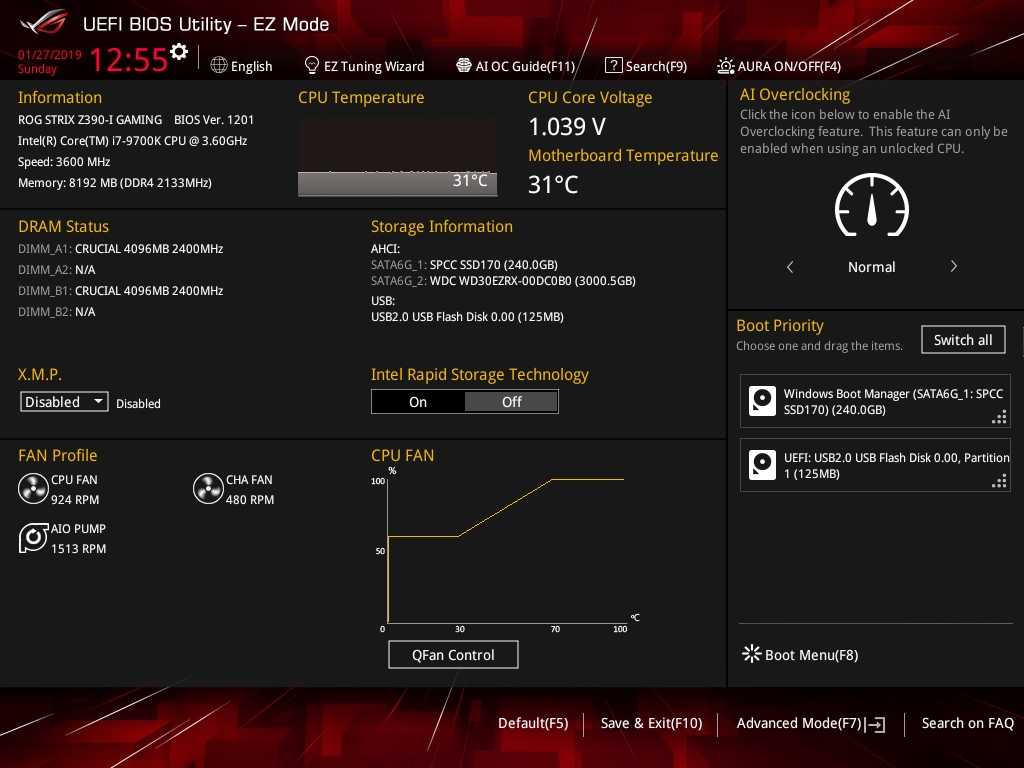This screenshot has height=768, width=1024.
Task: Open the X.M.P. Disabled dropdown
Action: click(x=65, y=402)
